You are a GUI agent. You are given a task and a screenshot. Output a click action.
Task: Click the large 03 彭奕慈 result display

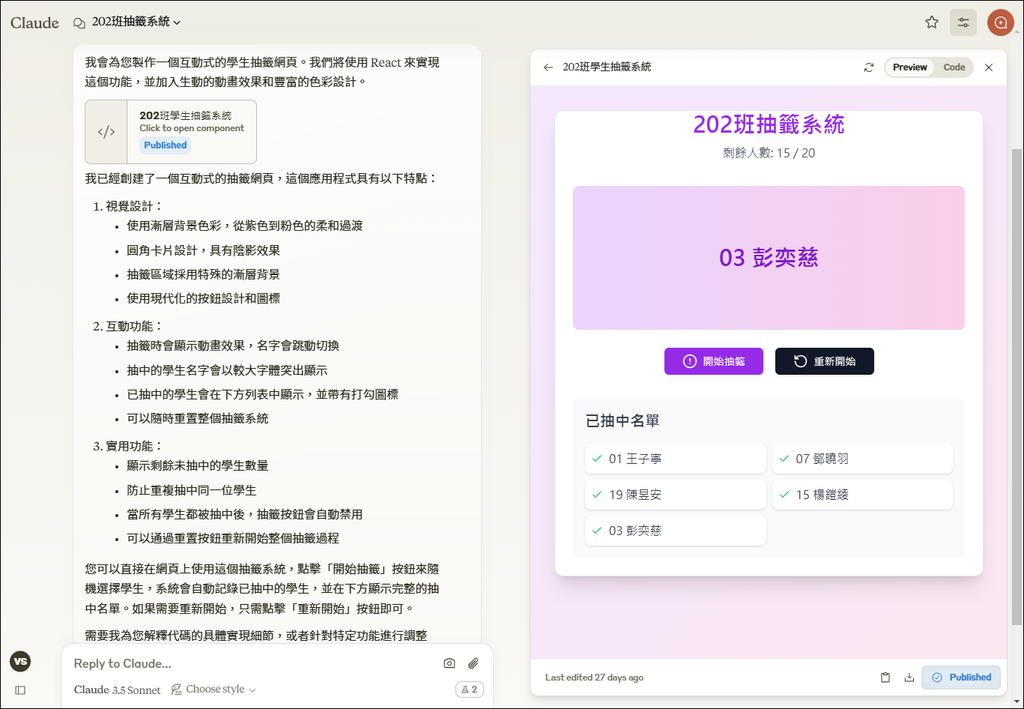pos(769,258)
